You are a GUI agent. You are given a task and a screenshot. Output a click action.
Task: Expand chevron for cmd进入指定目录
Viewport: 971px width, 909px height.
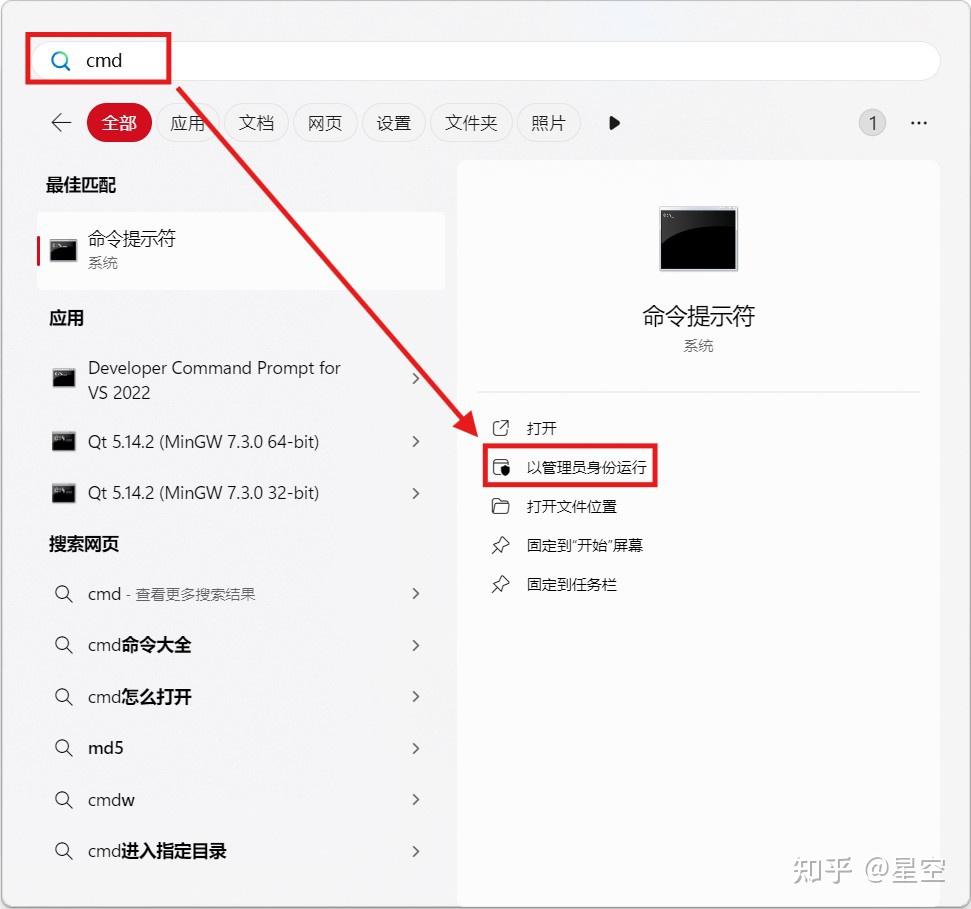point(416,851)
